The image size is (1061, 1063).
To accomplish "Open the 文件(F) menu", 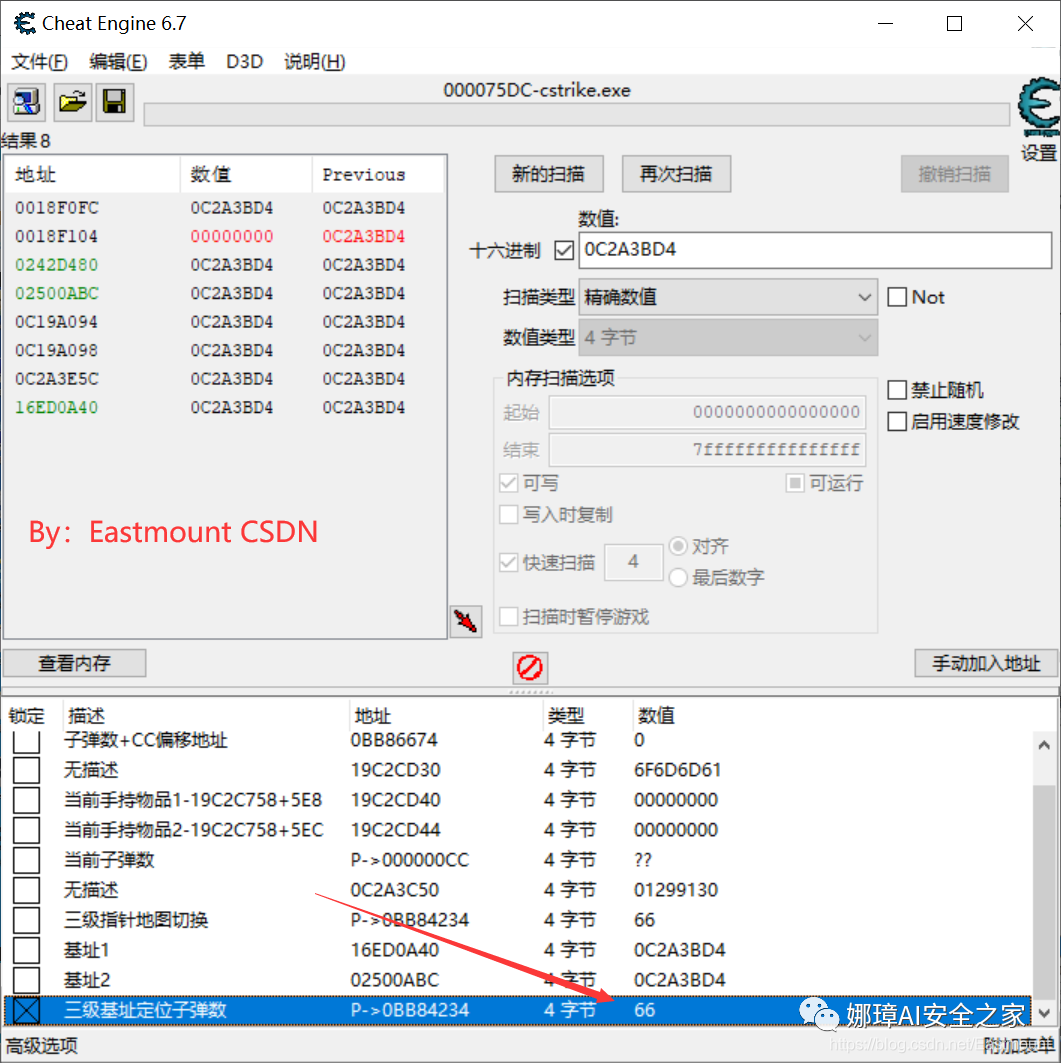I will [39, 62].
